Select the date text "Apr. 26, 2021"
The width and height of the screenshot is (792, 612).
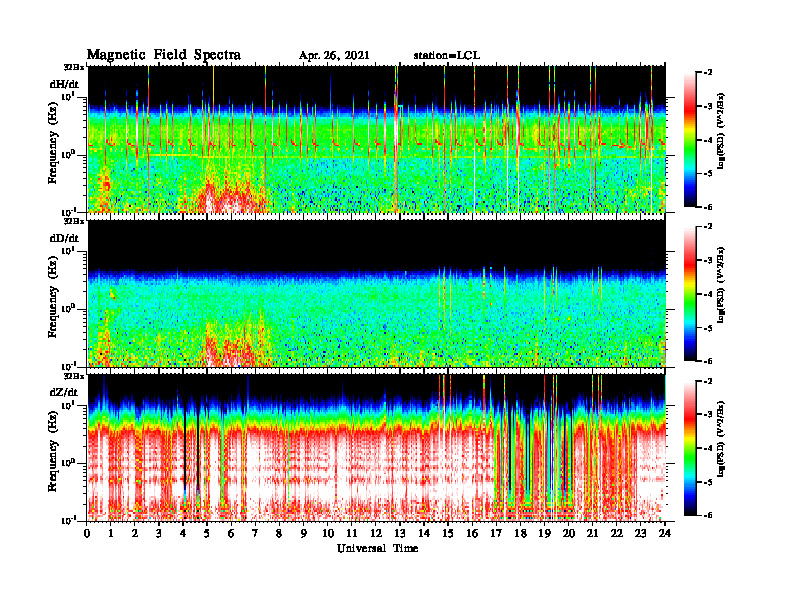334,56
